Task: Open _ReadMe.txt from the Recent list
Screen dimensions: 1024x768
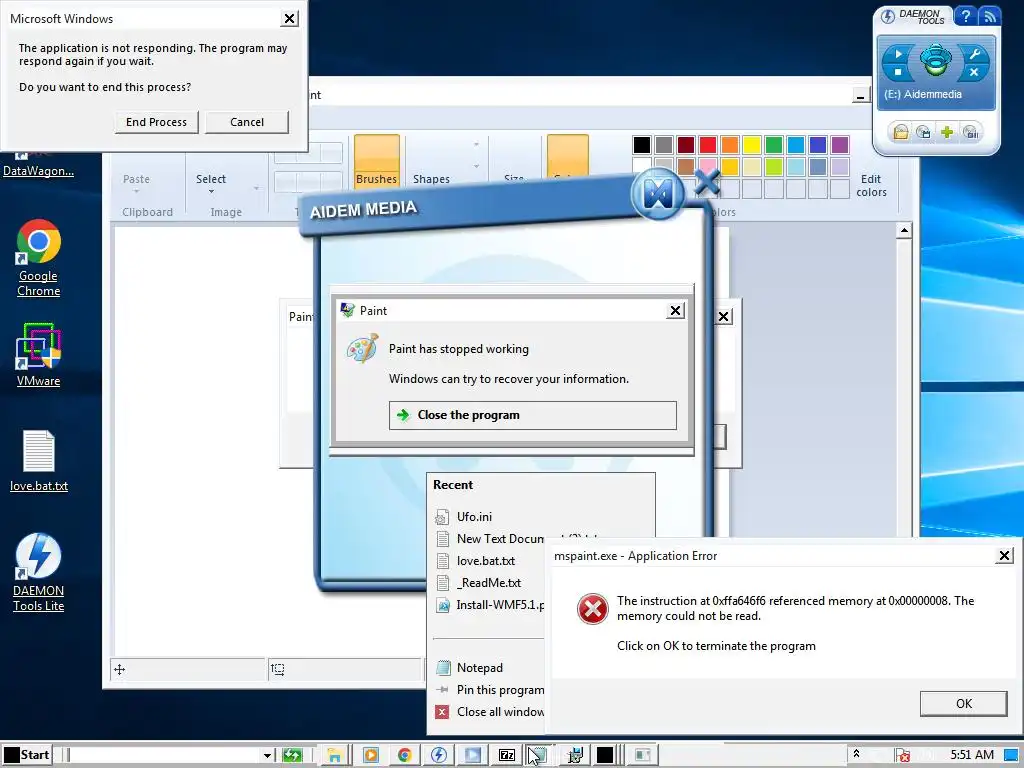Action: click(488, 583)
